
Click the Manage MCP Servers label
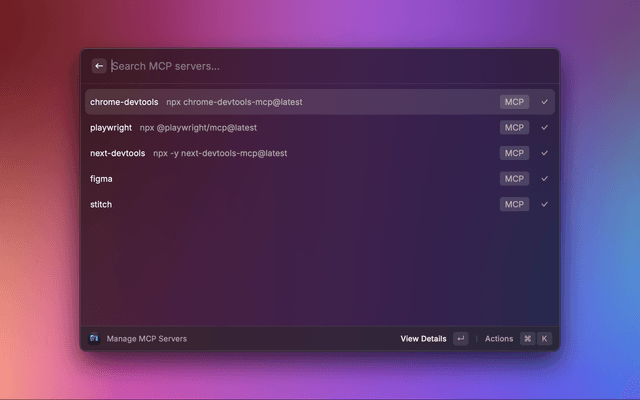pyautogui.click(x=147, y=339)
